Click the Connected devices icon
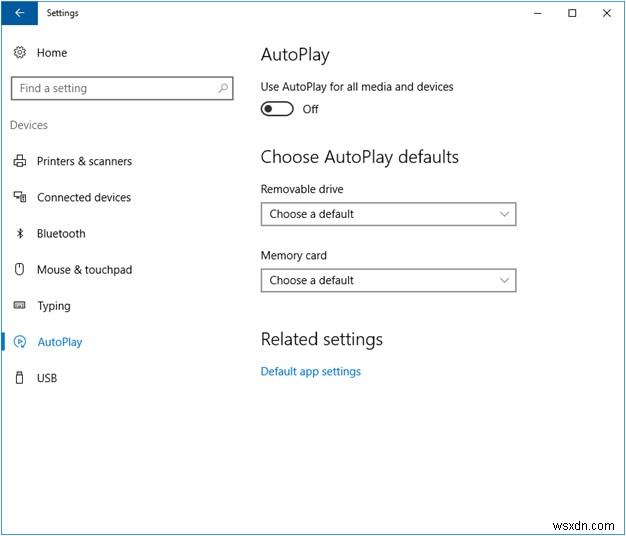 [x=20, y=197]
